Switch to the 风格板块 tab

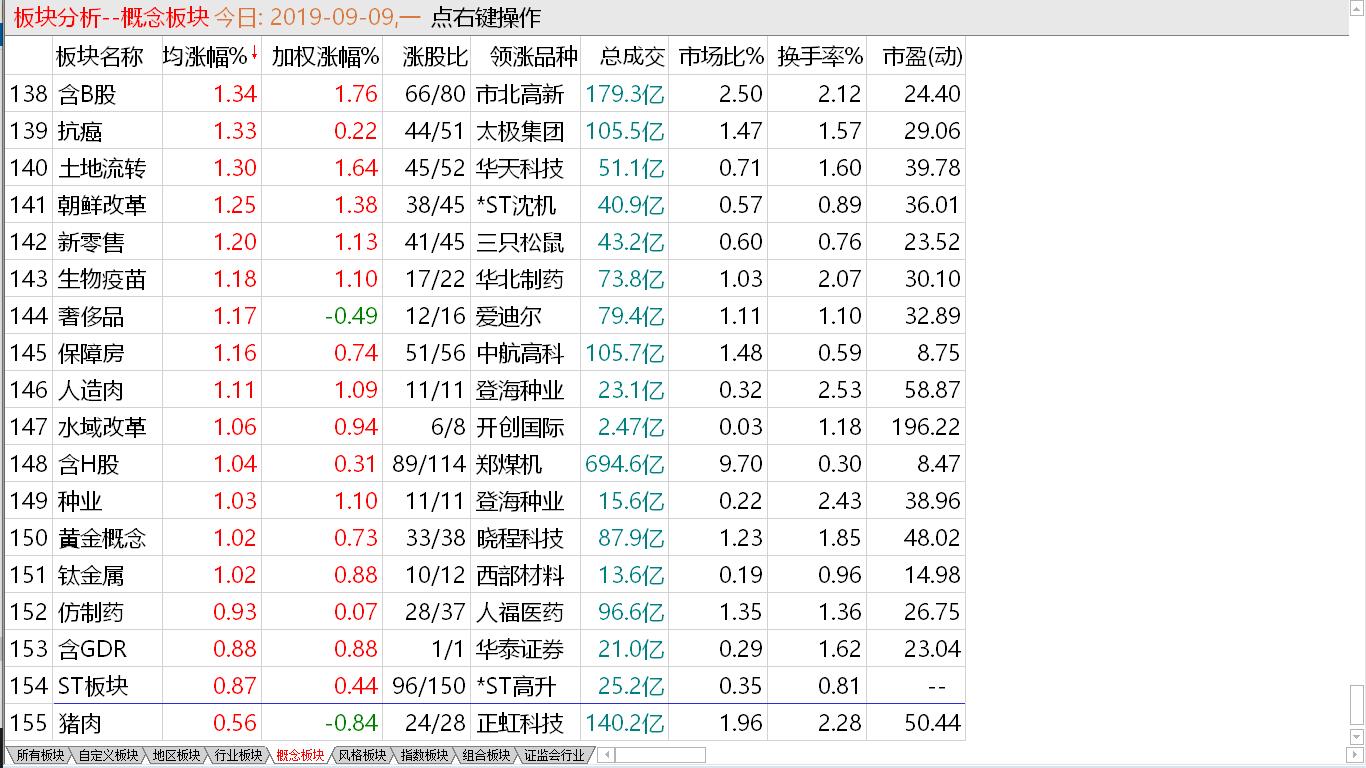pos(362,756)
